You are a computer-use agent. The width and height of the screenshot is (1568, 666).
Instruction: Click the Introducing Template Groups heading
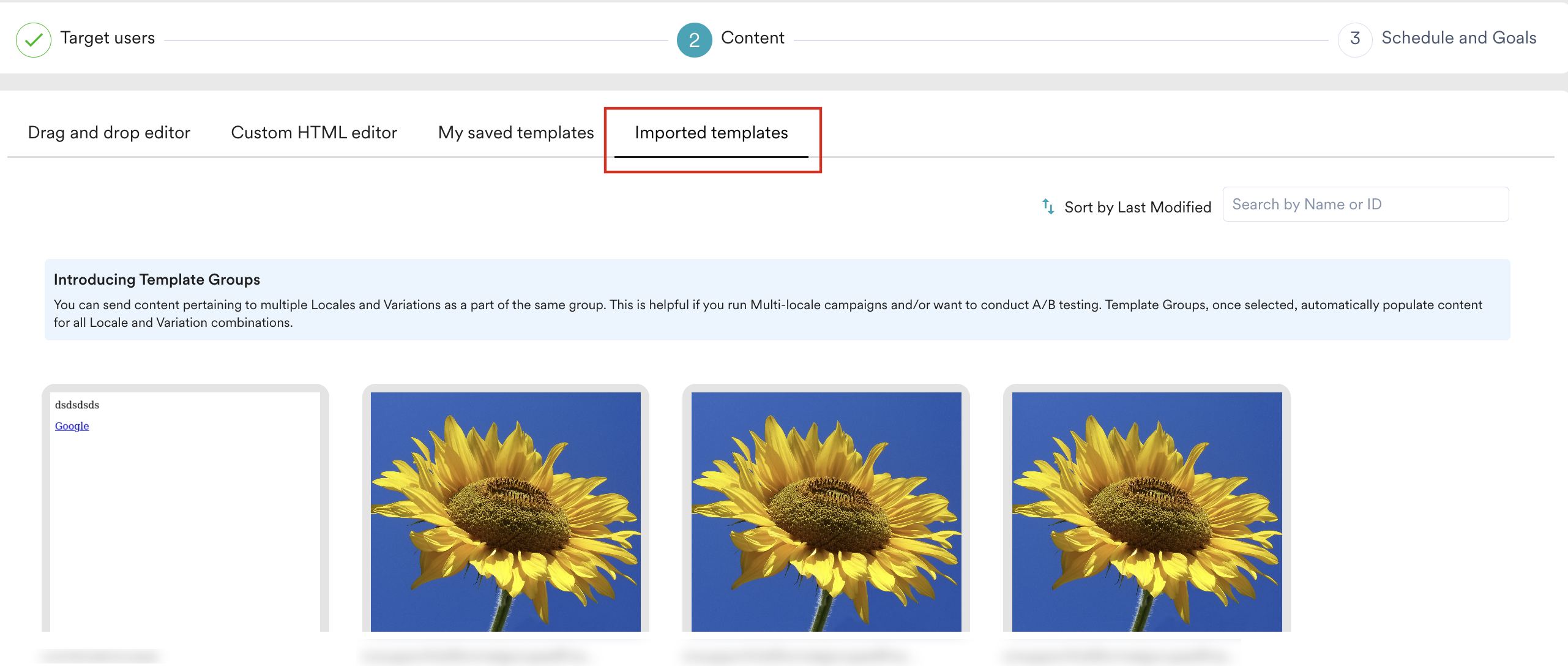tap(157, 280)
